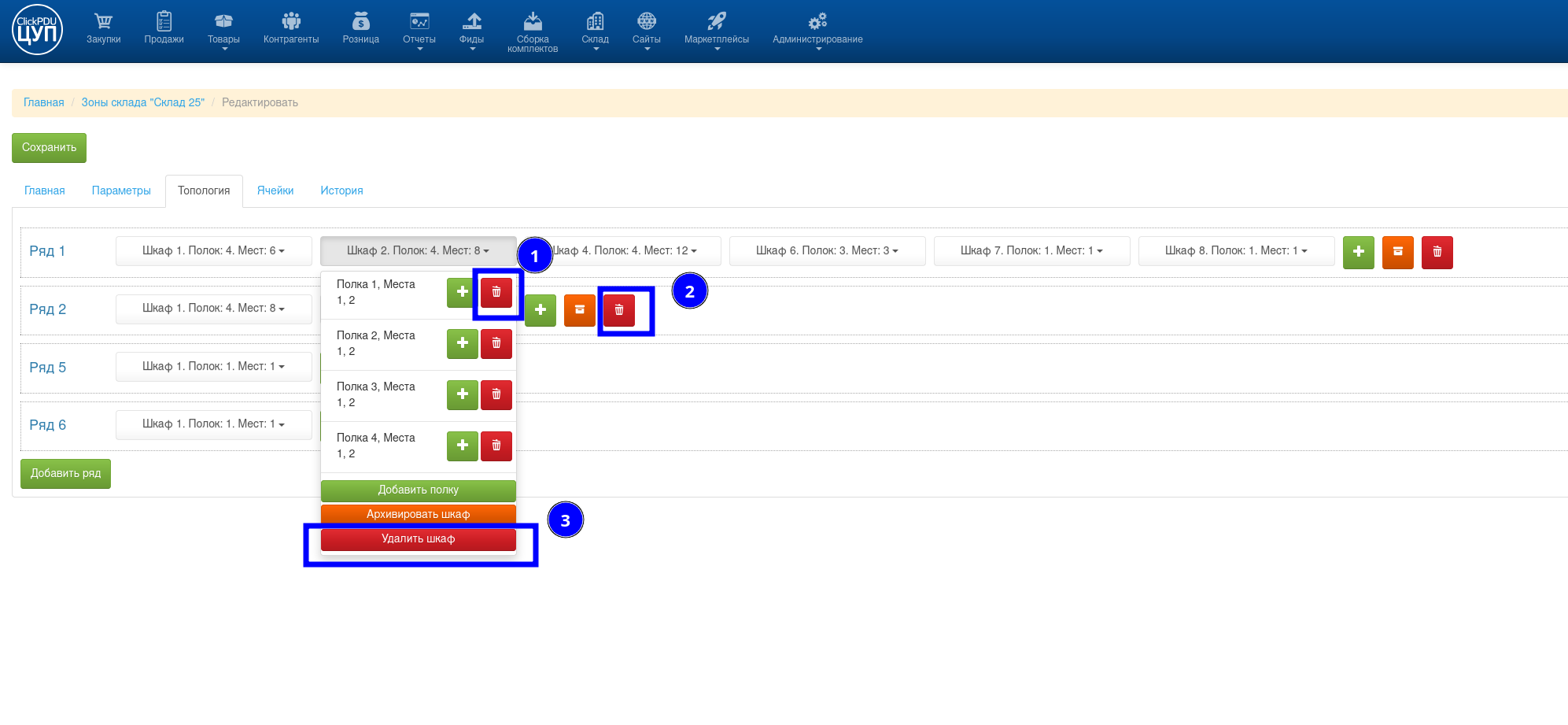Add place to Полка 4
Screen dimensions: 1568x725
[463, 446]
